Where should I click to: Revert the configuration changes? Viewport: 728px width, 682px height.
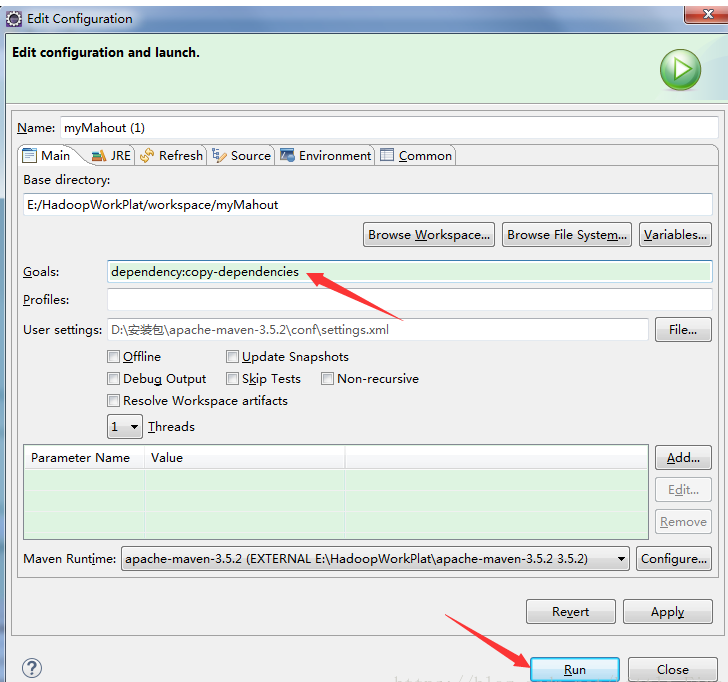tap(571, 612)
